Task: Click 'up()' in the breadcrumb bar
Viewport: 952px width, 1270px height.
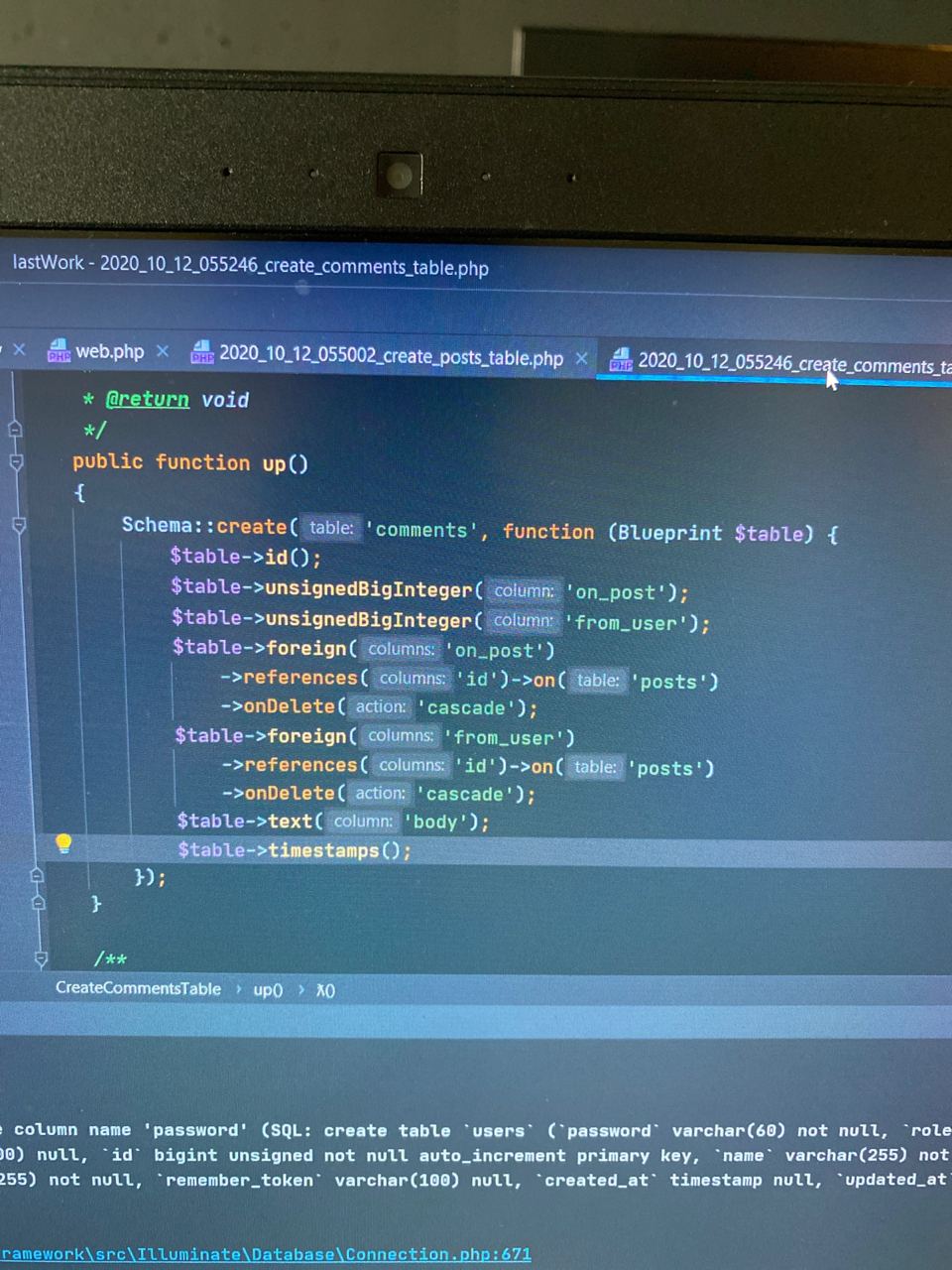Action: pos(268,989)
